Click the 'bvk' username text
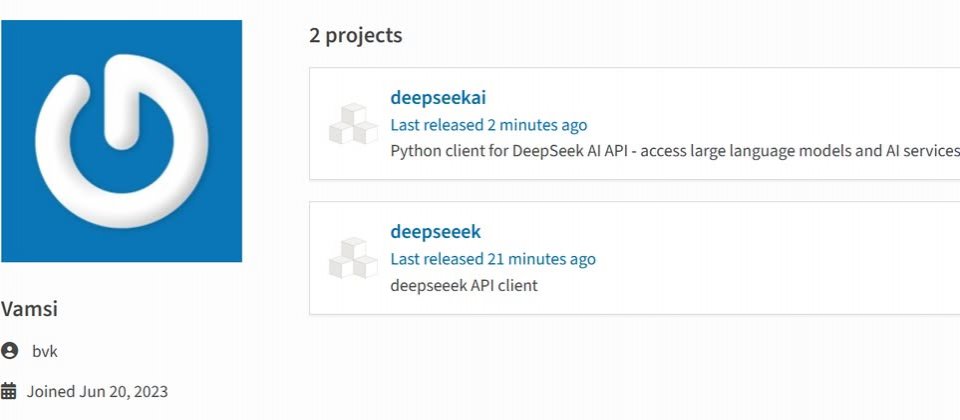The height and width of the screenshot is (420, 960). (x=45, y=352)
